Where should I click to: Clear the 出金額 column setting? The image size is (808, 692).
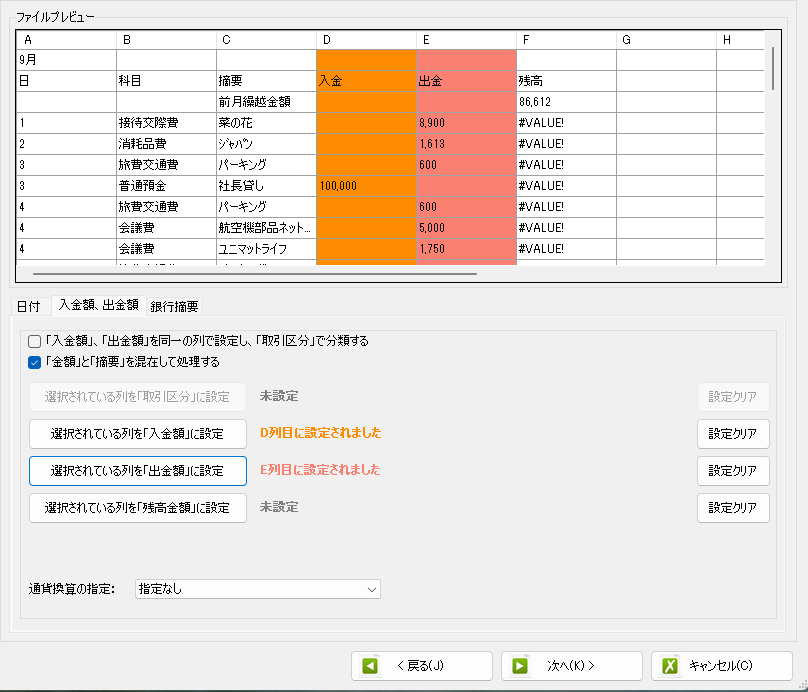tap(733, 471)
